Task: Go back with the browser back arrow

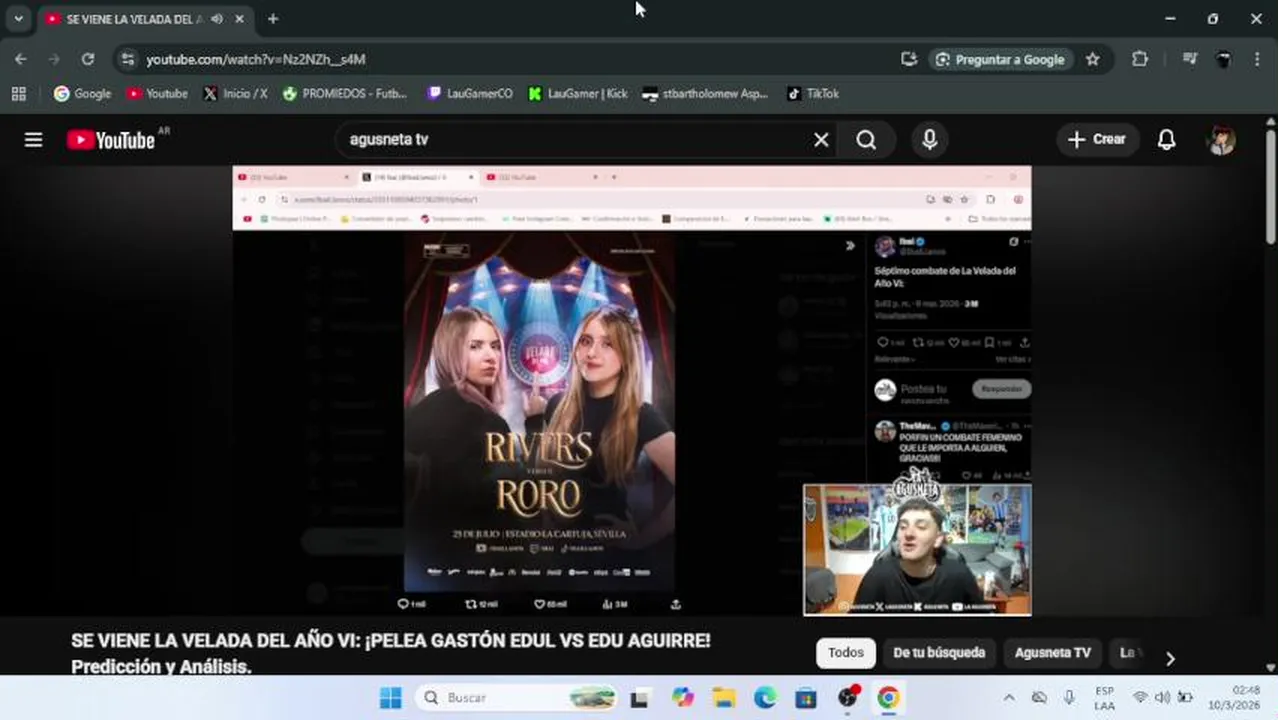Action: point(21,59)
